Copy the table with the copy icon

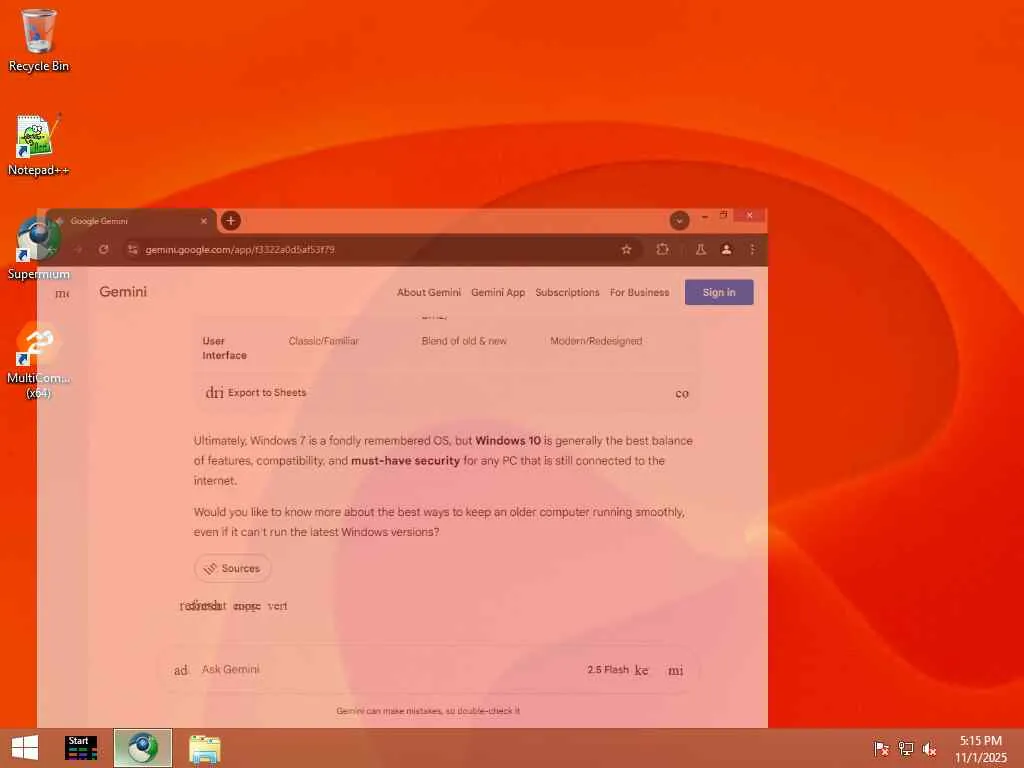pos(682,393)
